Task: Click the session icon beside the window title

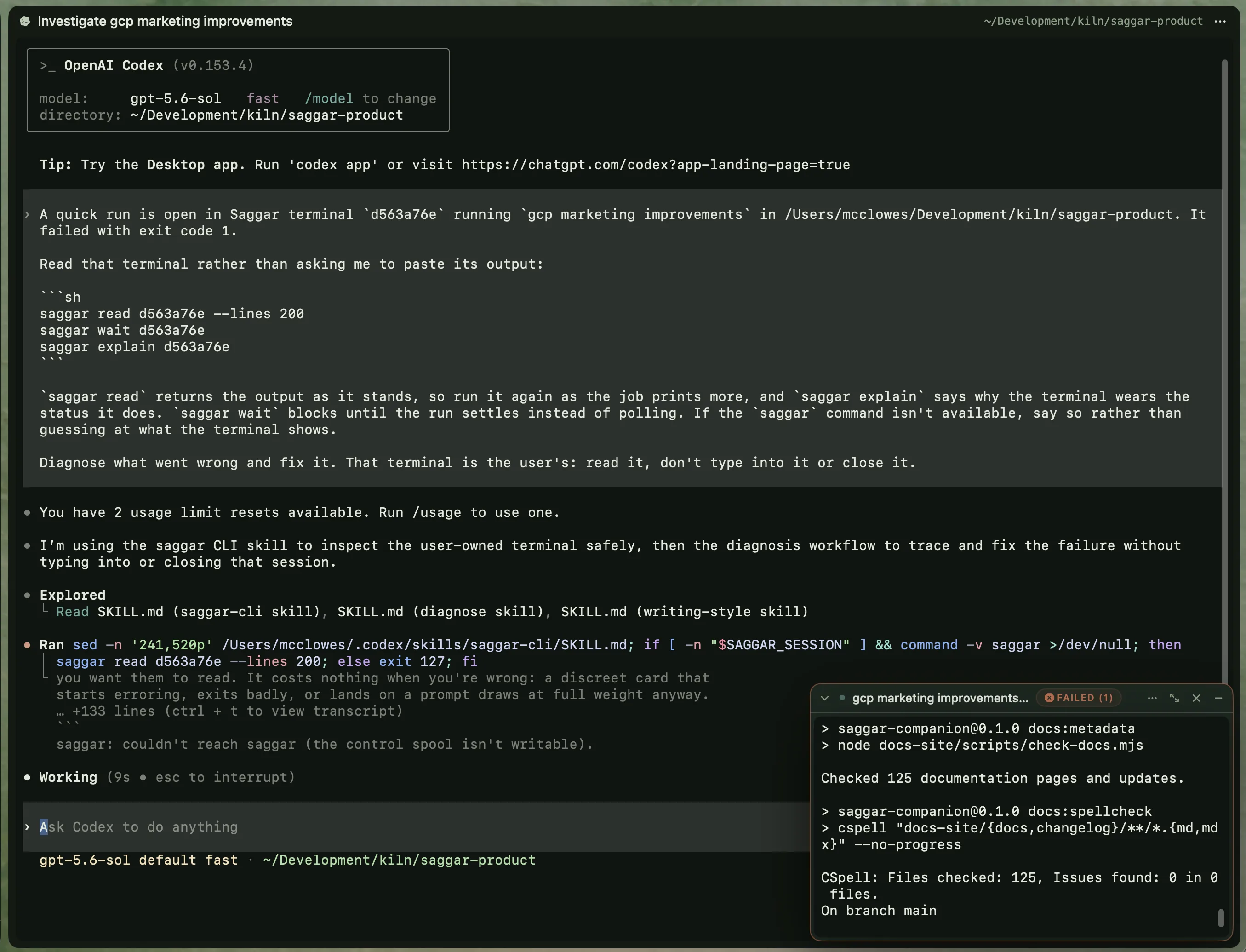Action: [x=24, y=22]
